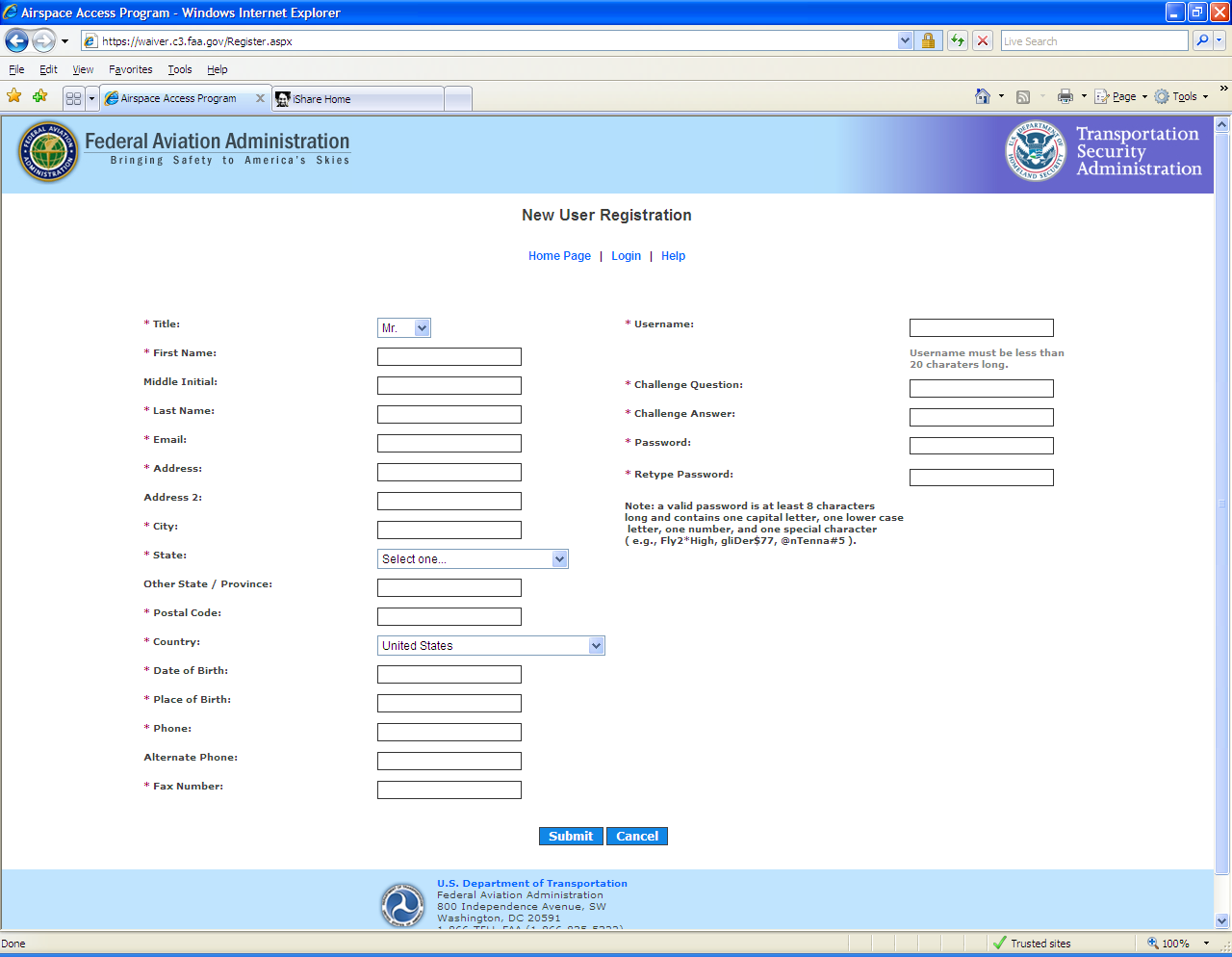Switch to the iShare Home tab

coord(358,98)
